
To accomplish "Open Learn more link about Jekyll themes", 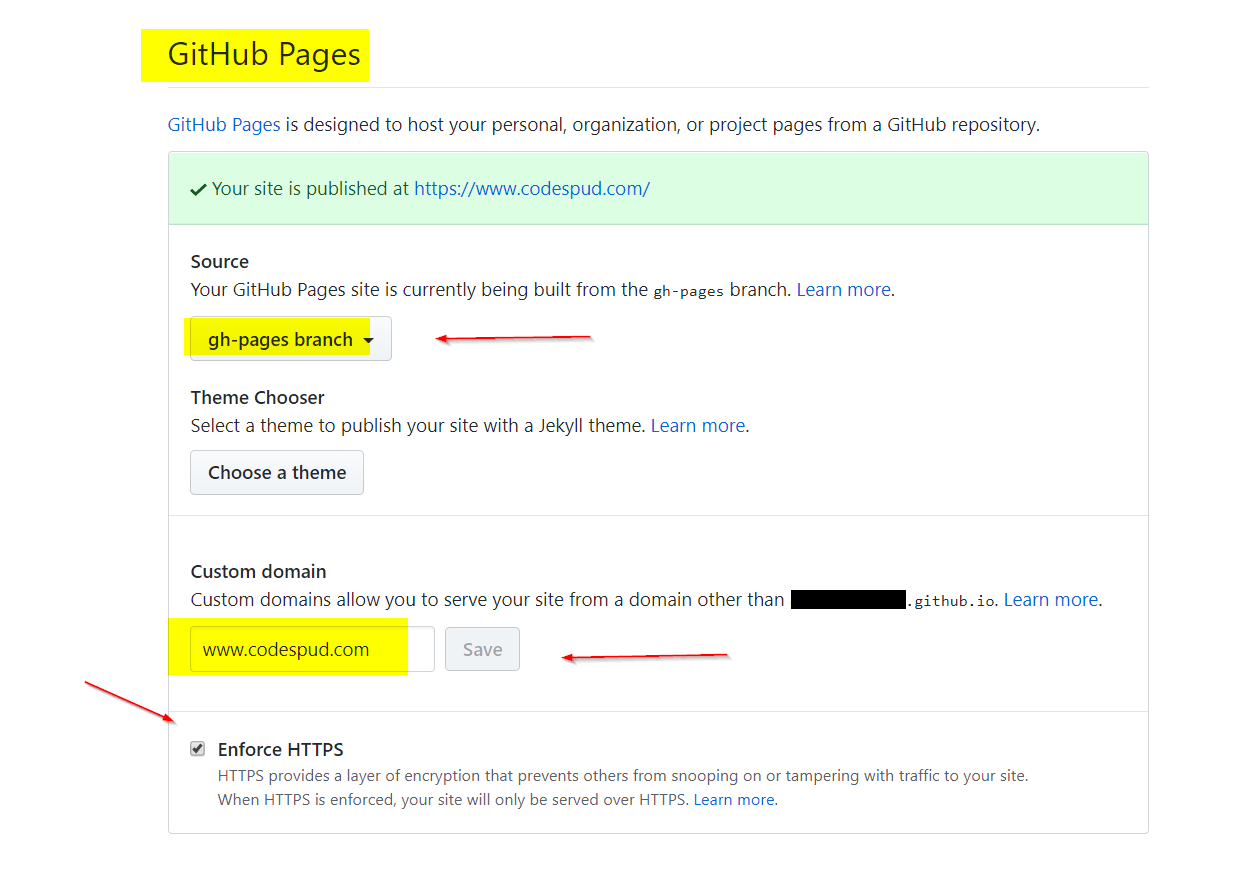I will click(x=698, y=426).
